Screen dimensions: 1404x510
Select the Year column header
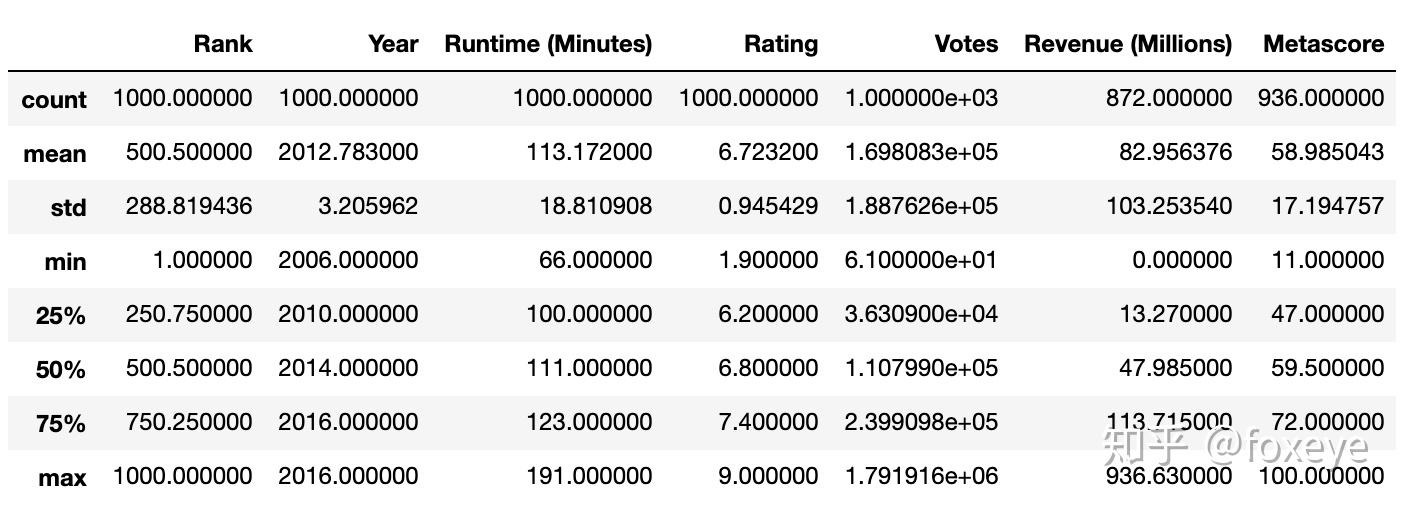(x=393, y=44)
